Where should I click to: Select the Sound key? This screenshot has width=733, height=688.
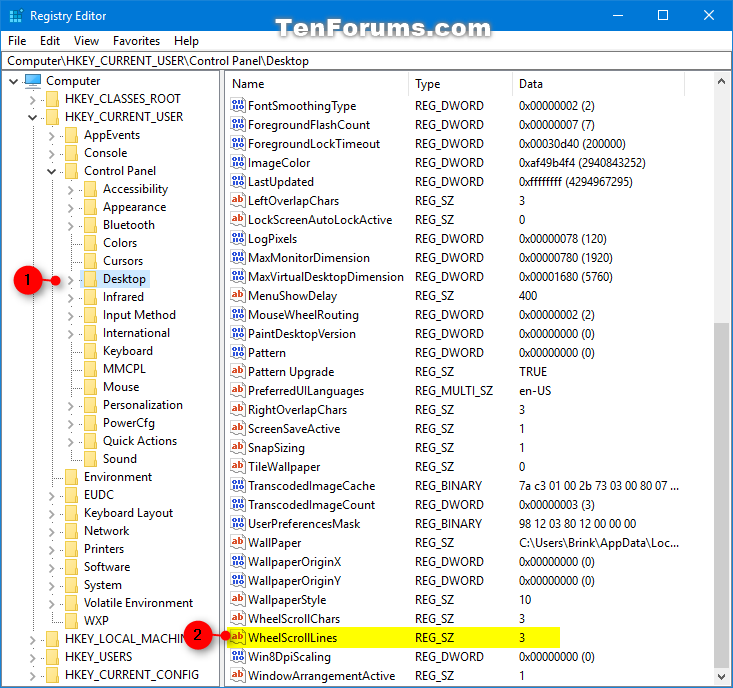120,459
